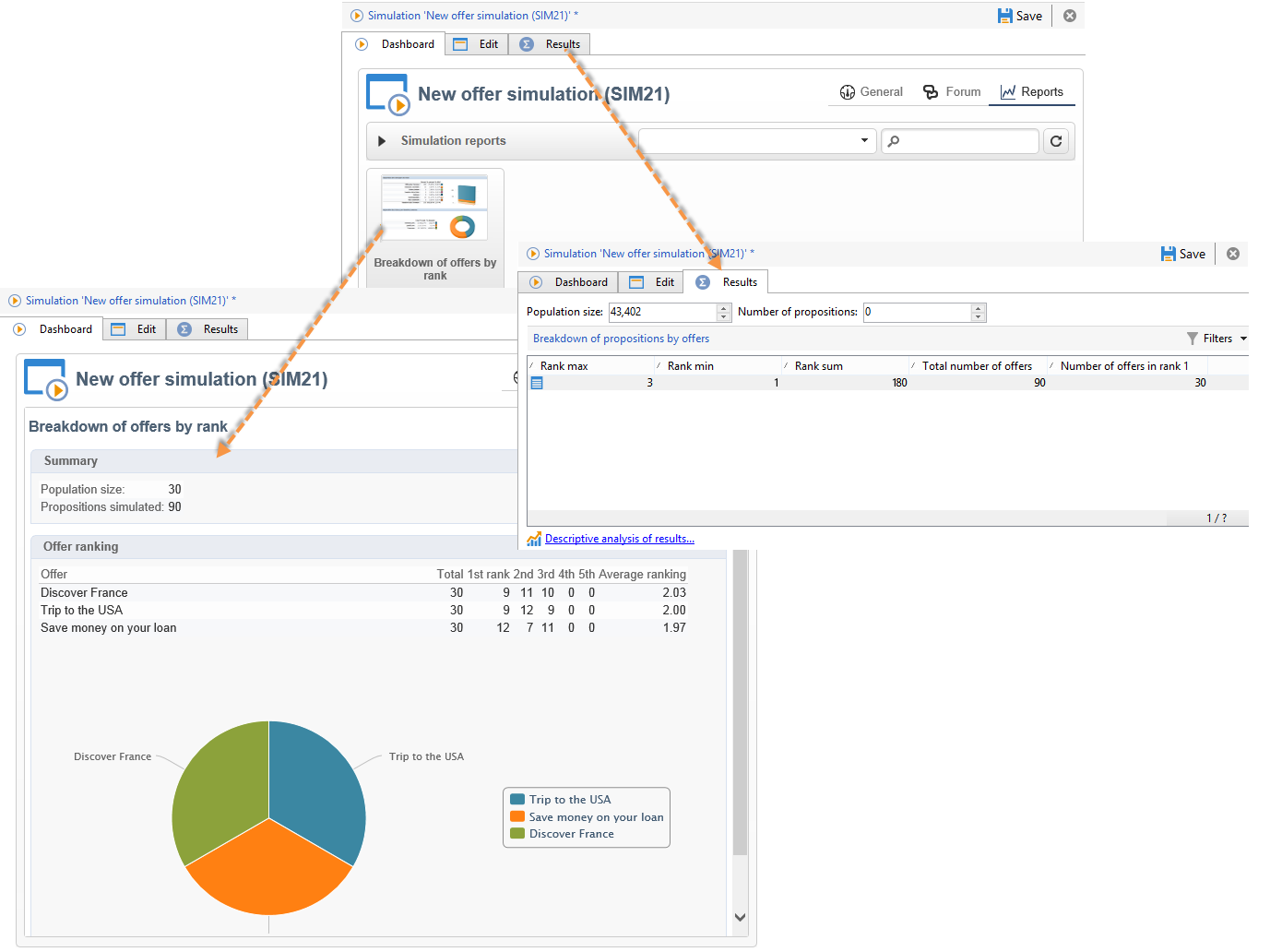Click Save money on your loan legend swatch
1282x952 pixels.
coord(517,817)
